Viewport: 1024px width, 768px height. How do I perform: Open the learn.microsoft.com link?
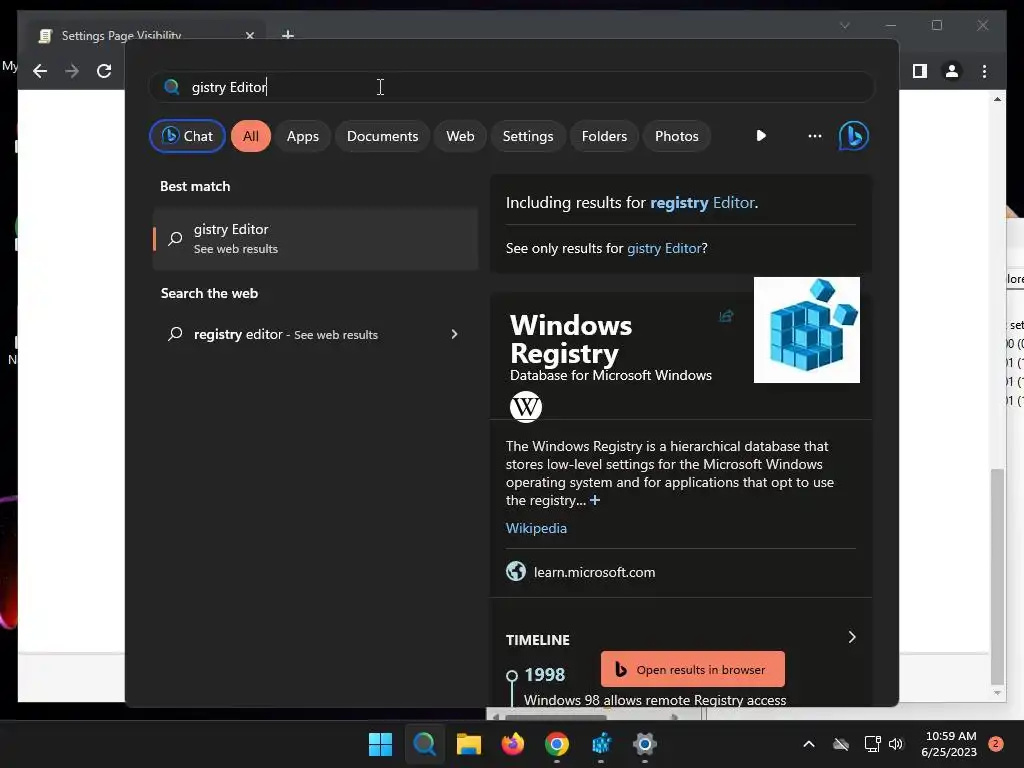tap(594, 572)
